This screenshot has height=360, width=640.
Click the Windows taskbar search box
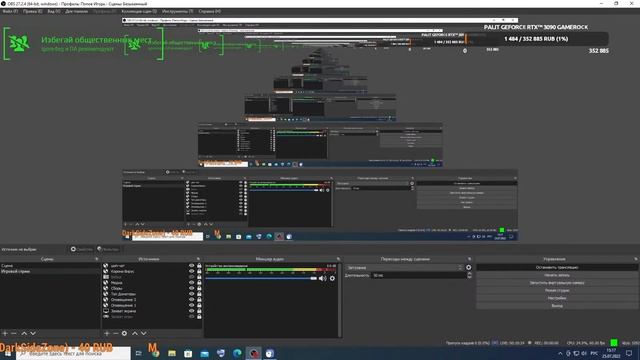(x=73, y=353)
